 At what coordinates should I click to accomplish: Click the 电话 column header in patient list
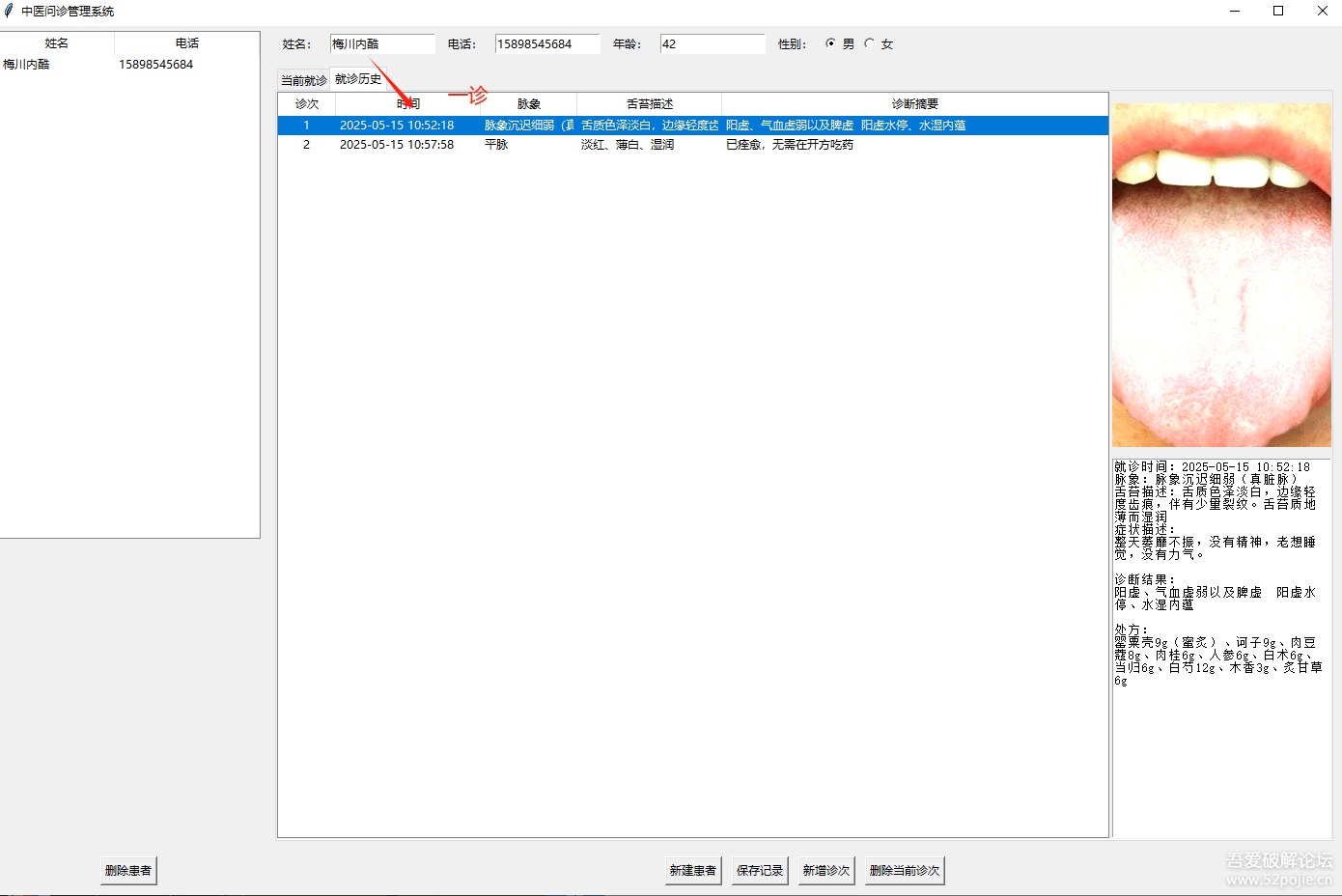tap(187, 43)
